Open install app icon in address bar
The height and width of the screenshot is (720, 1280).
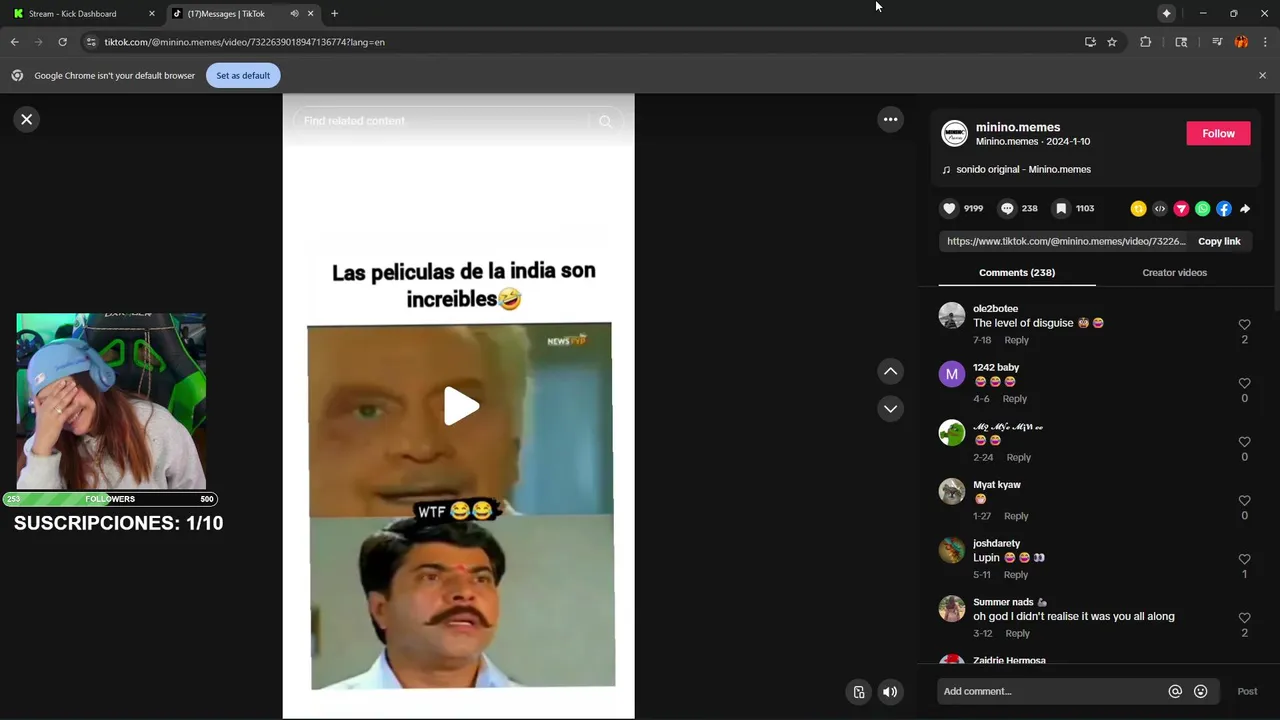coord(1090,42)
